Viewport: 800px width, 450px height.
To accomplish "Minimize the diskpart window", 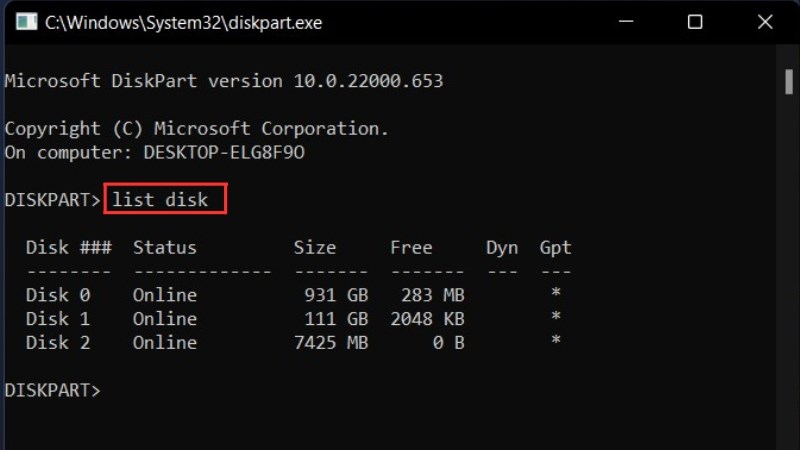I will 628,21.
